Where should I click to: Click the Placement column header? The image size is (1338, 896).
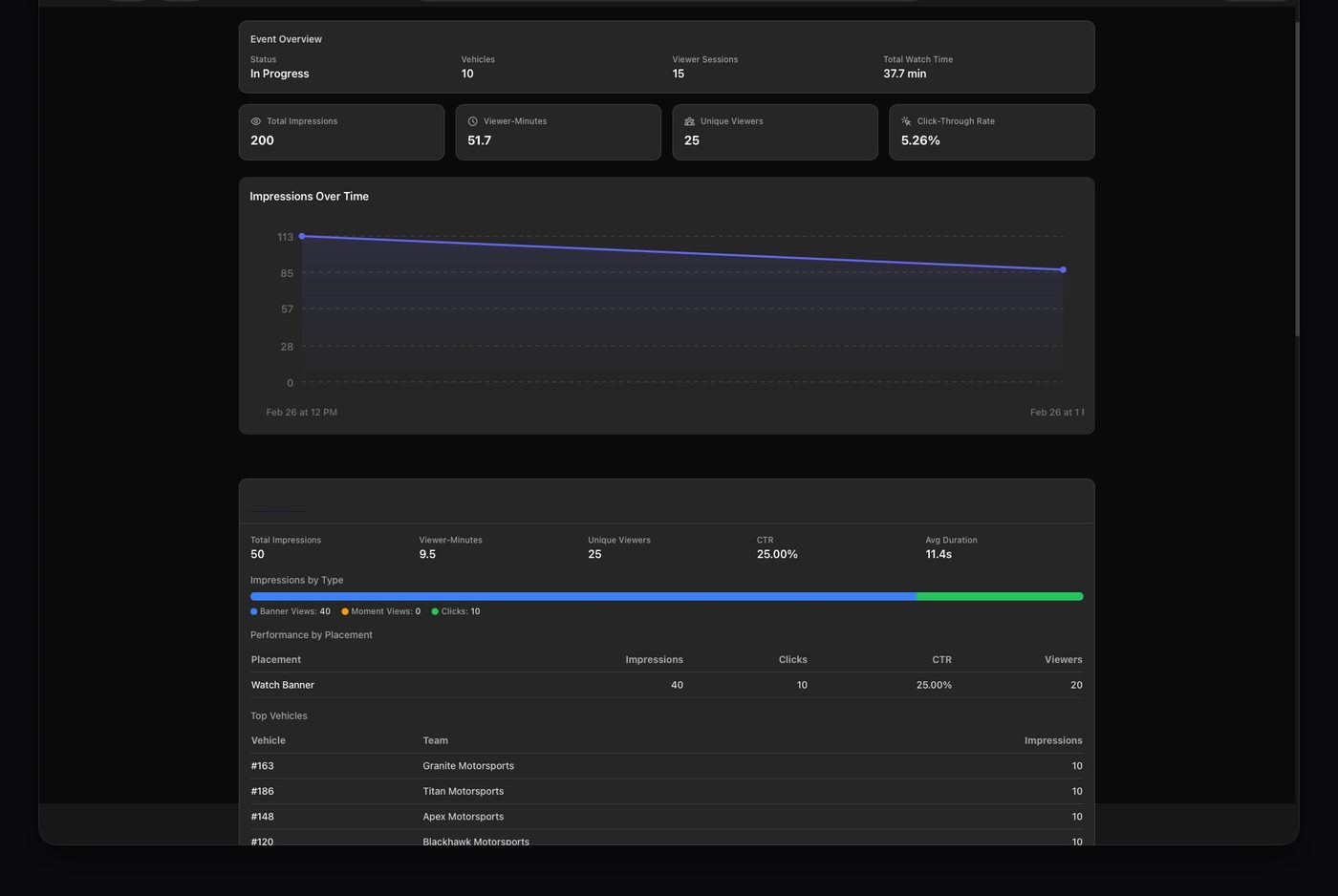(275, 659)
